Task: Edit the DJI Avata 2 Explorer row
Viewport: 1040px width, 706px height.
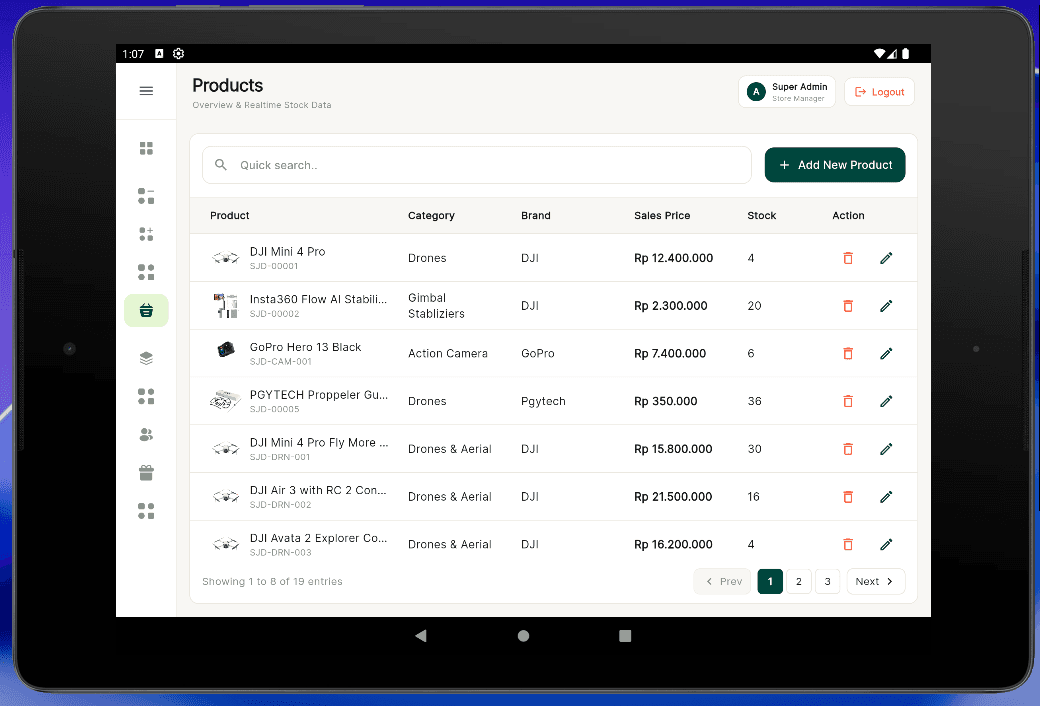Action: coord(886,545)
